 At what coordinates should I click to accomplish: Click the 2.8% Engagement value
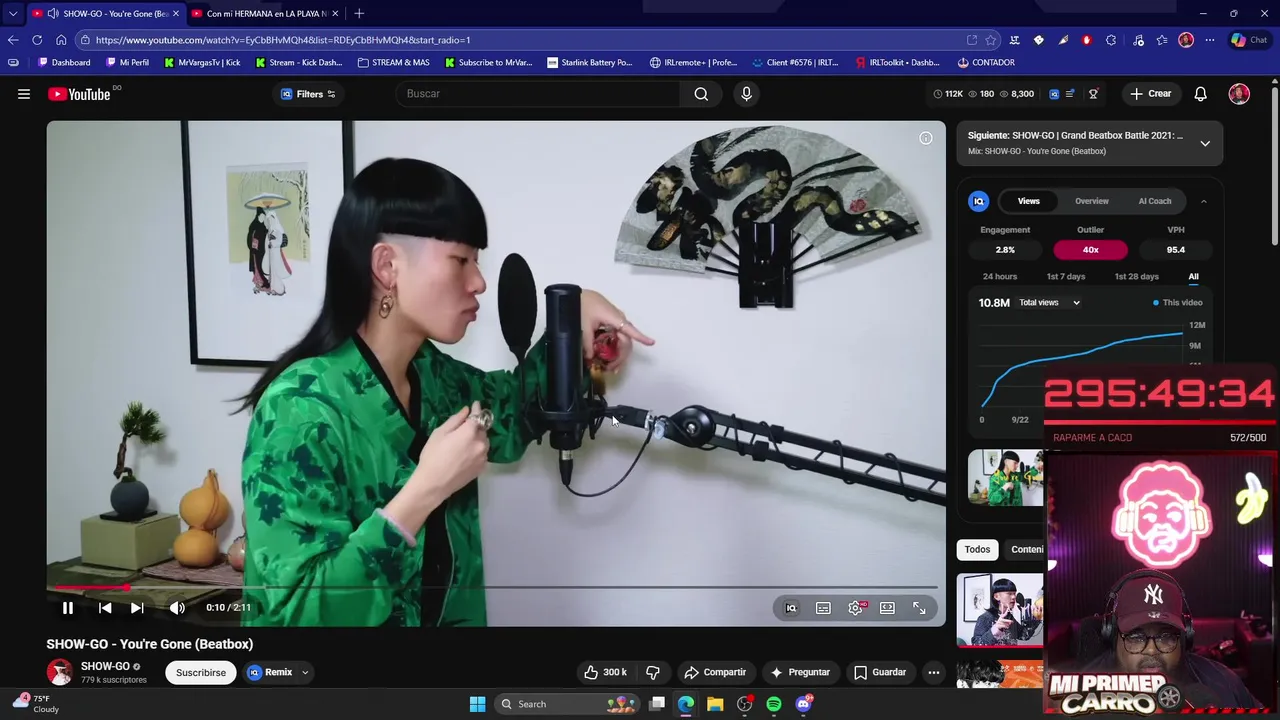click(1005, 250)
